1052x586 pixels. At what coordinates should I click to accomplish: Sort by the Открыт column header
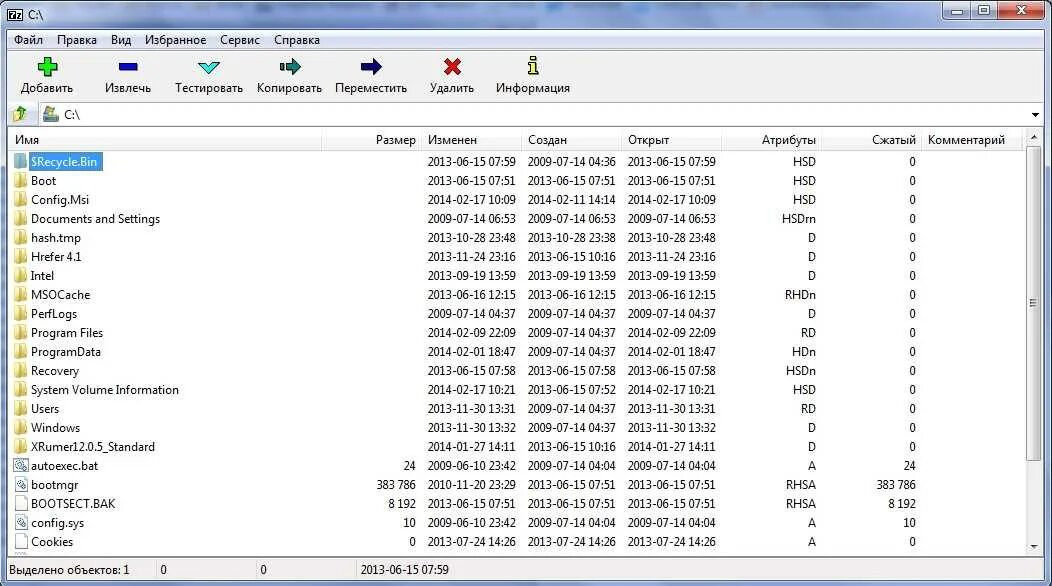[x=672, y=140]
